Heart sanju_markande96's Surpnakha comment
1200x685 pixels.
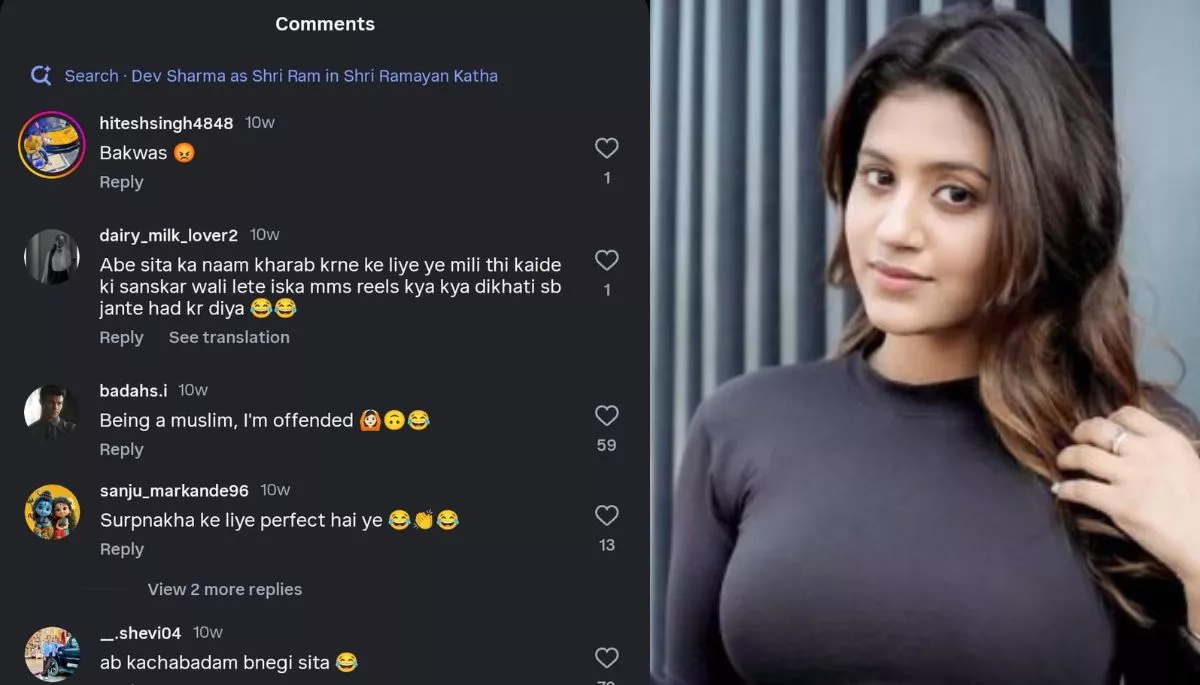pos(606,516)
